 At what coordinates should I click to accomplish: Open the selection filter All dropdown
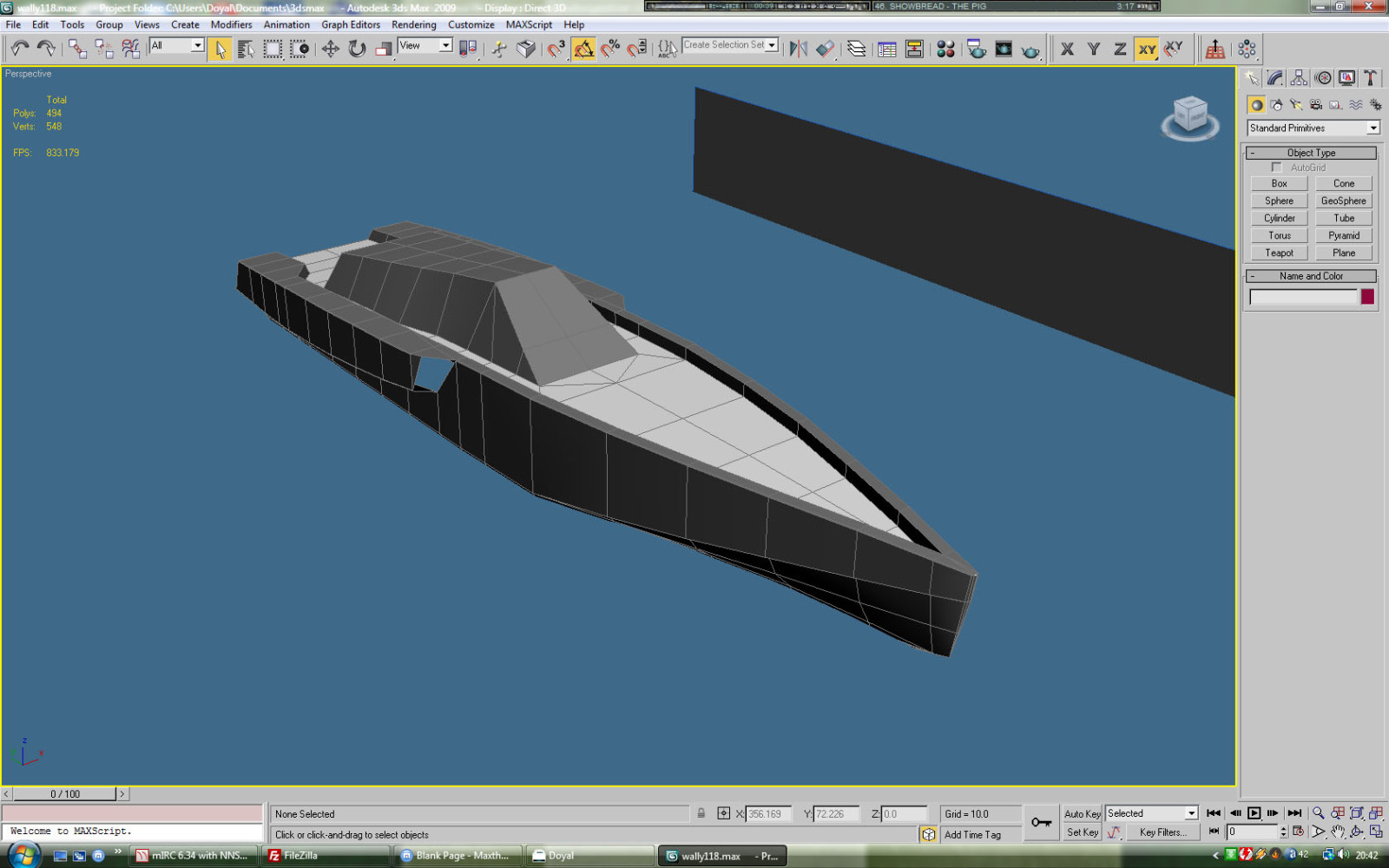tap(197, 45)
